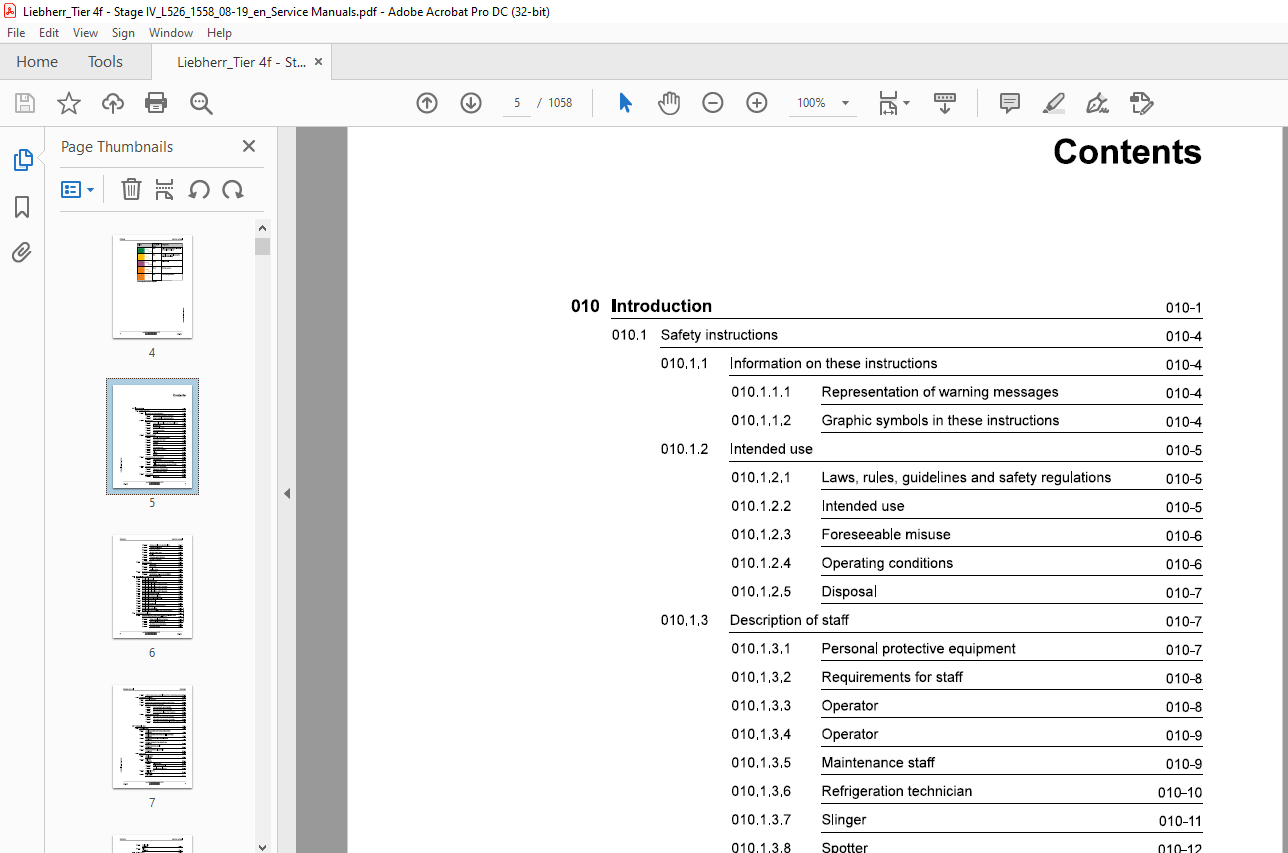Screen dimensions: 1288x853
Task: Select page 4 thumbnail
Action: click(152, 288)
